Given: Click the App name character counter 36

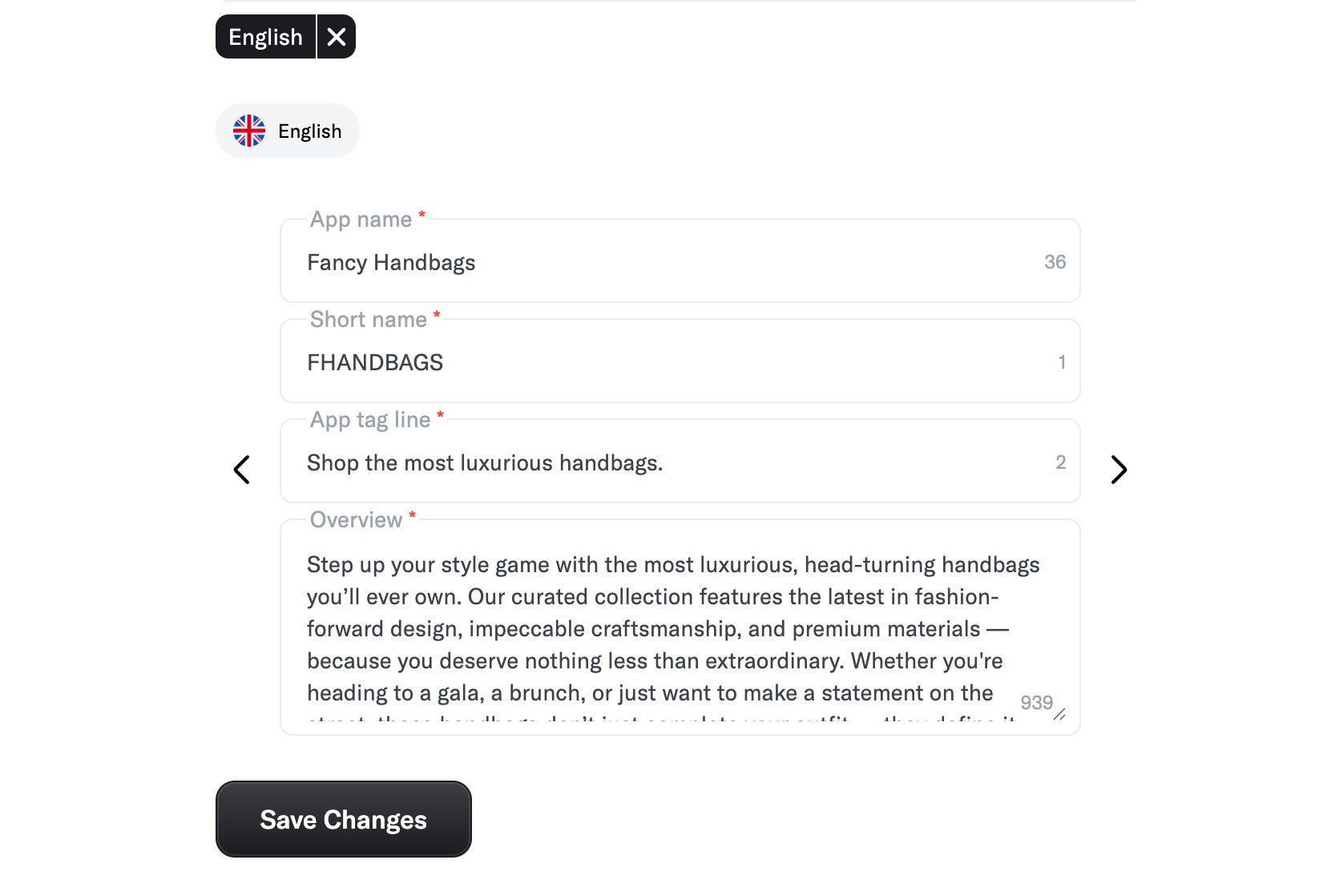Looking at the screenshot, I should (1055, 262).
